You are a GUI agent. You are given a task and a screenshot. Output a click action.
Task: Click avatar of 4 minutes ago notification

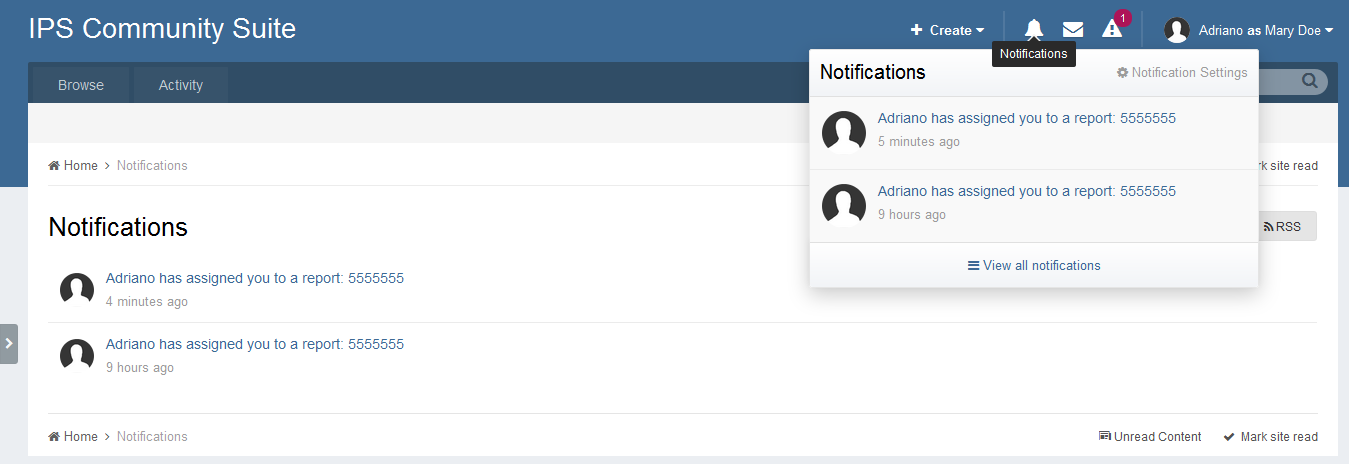(77, 290)
